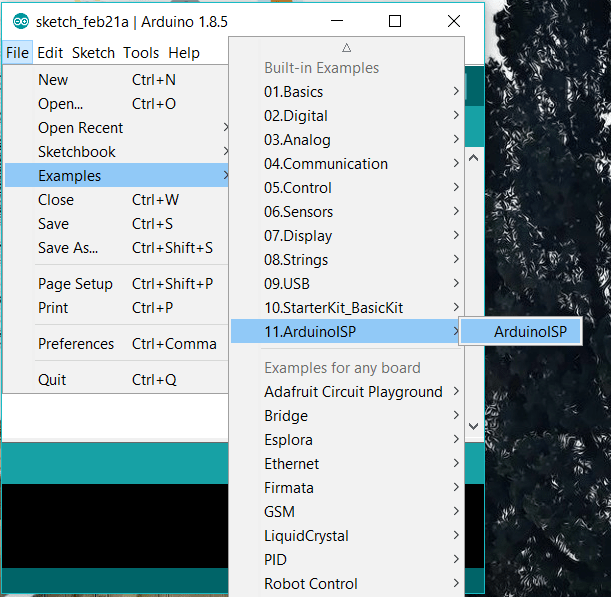Choose Open... in File menu

pyautogui.click(x=117, y=104)
